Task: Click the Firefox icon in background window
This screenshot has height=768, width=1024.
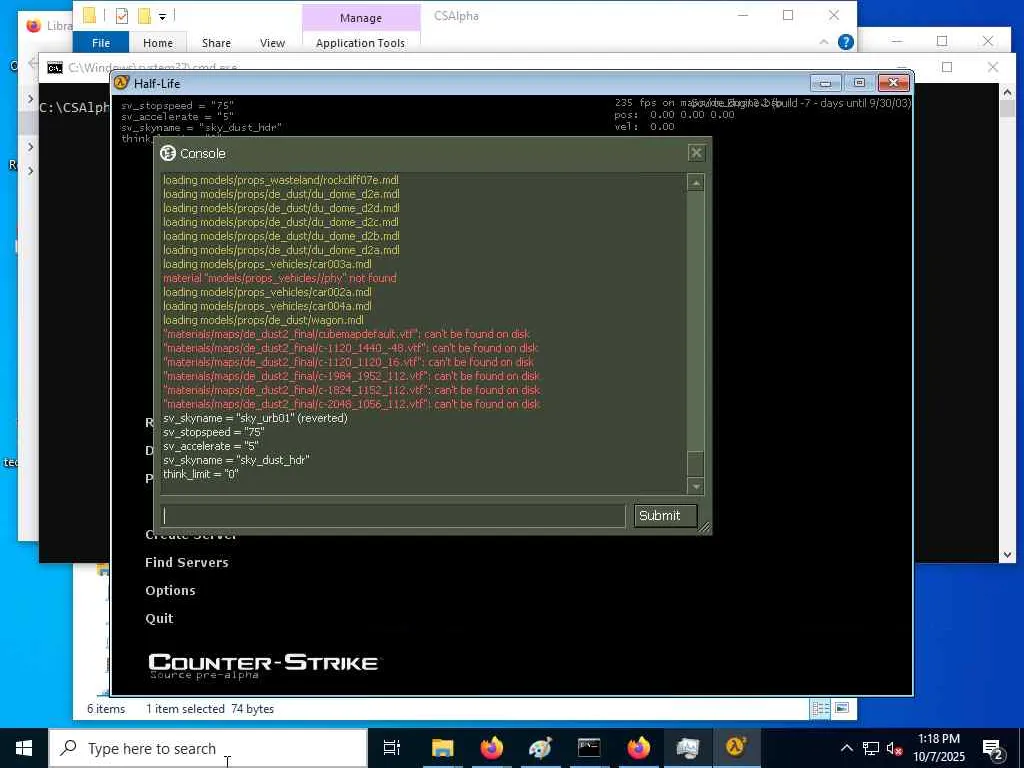Action: point(33,25)
